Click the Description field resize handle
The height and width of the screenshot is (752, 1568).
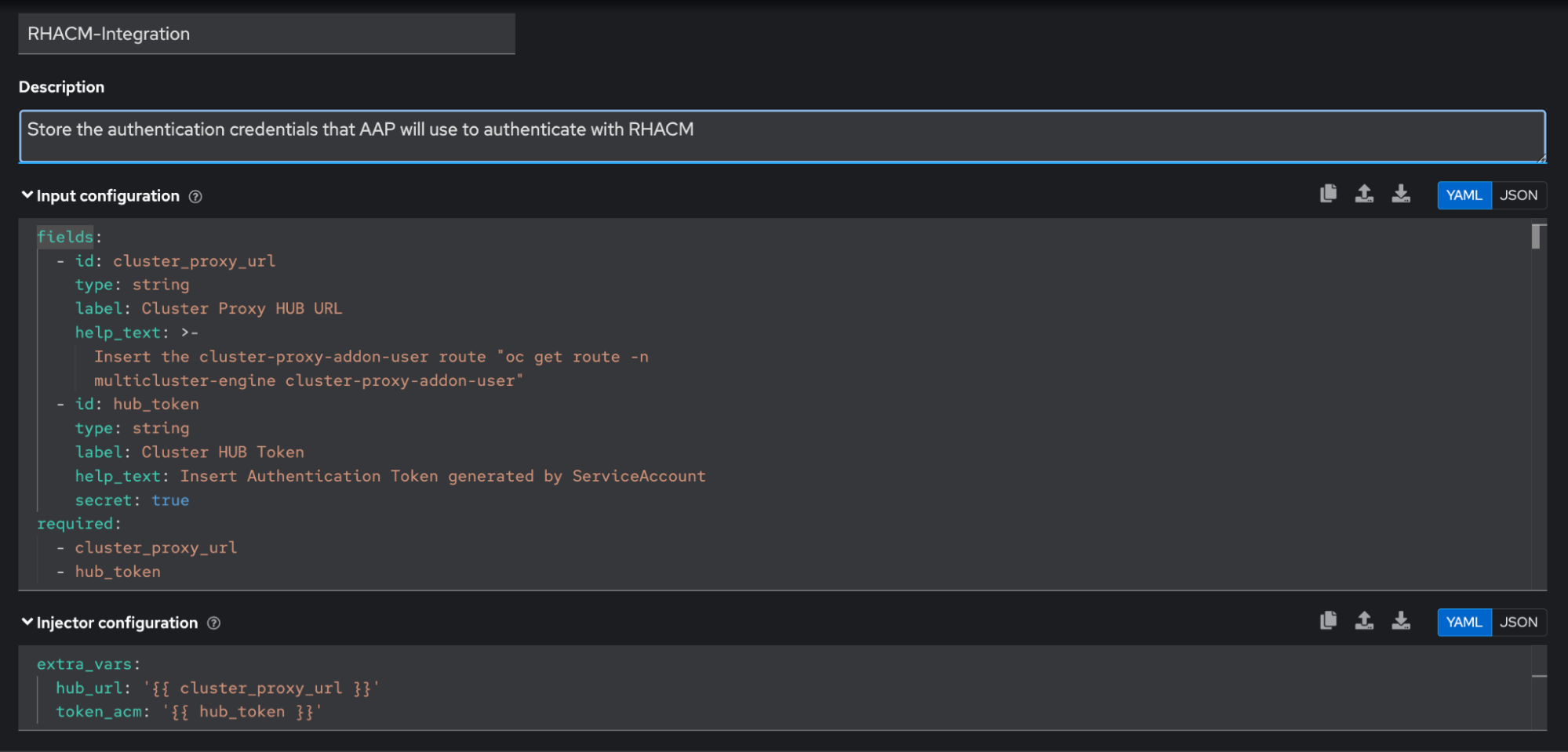tap(1541, 158)
